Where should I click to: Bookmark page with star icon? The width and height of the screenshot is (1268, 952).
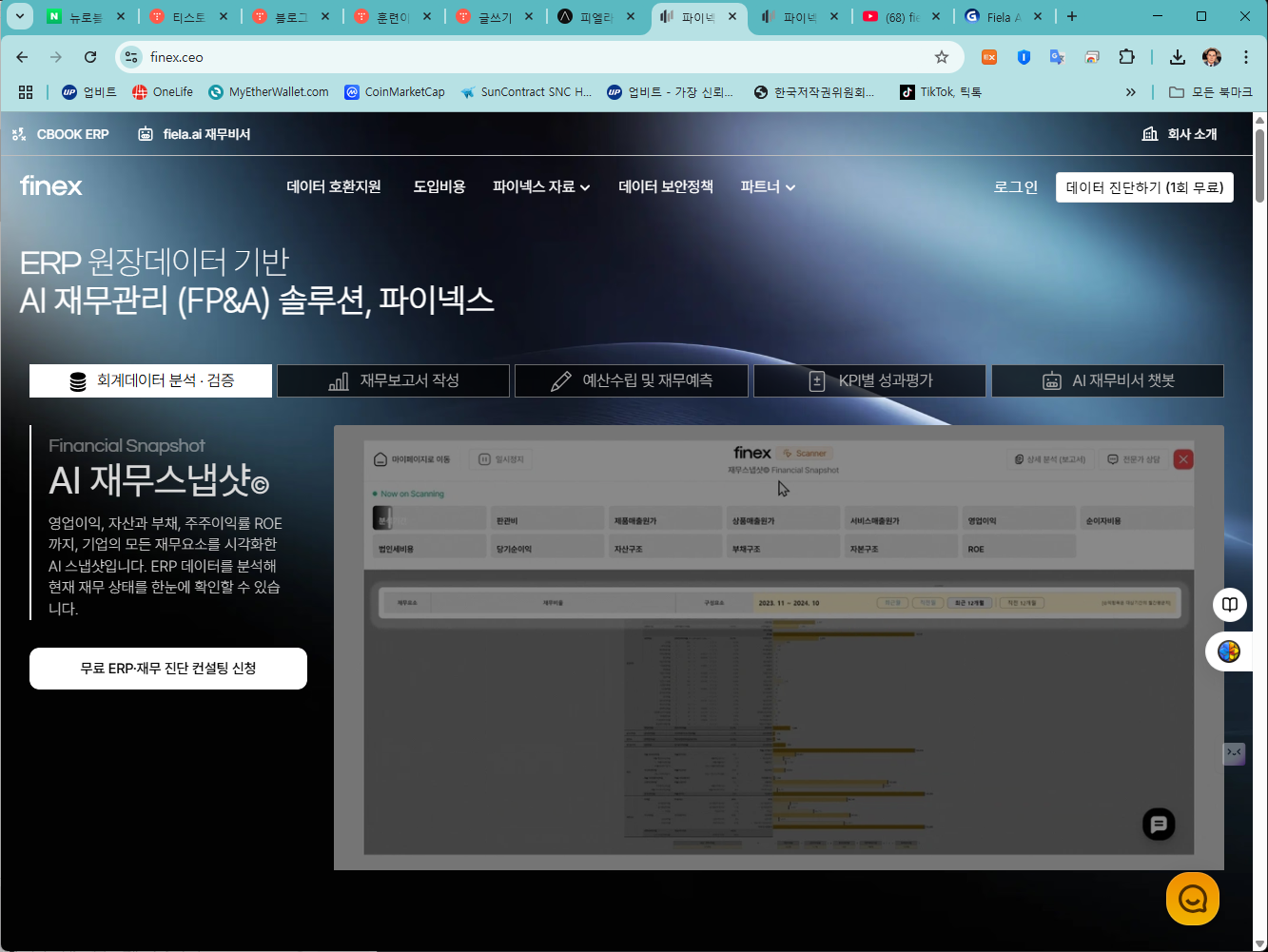pyautogui.click(x=942, y=57)
